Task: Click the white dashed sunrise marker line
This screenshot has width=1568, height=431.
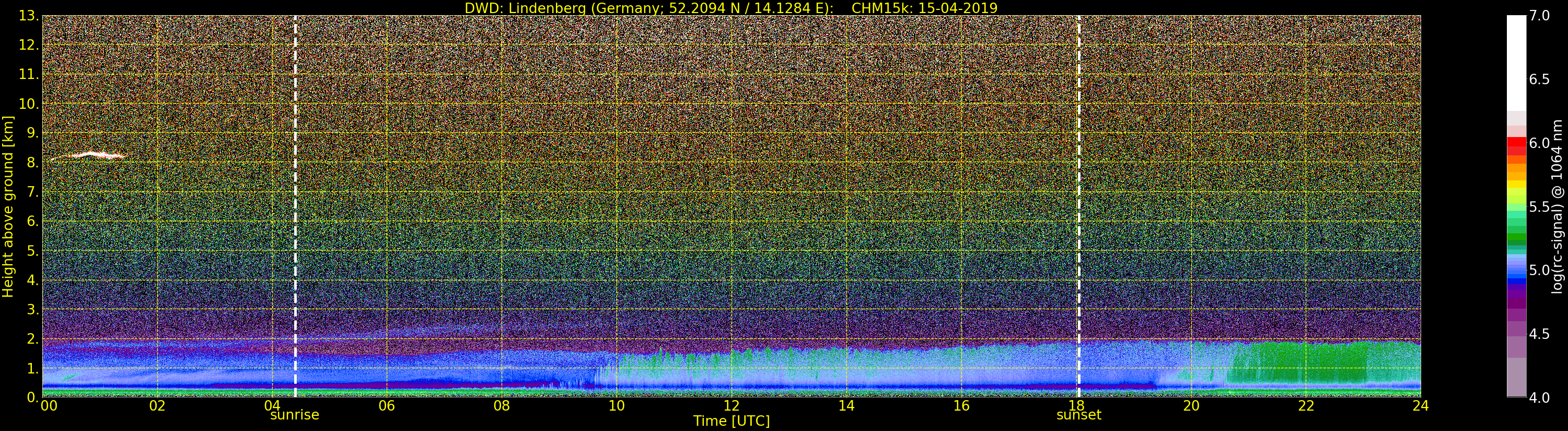Action: click(x=295, y=206)
